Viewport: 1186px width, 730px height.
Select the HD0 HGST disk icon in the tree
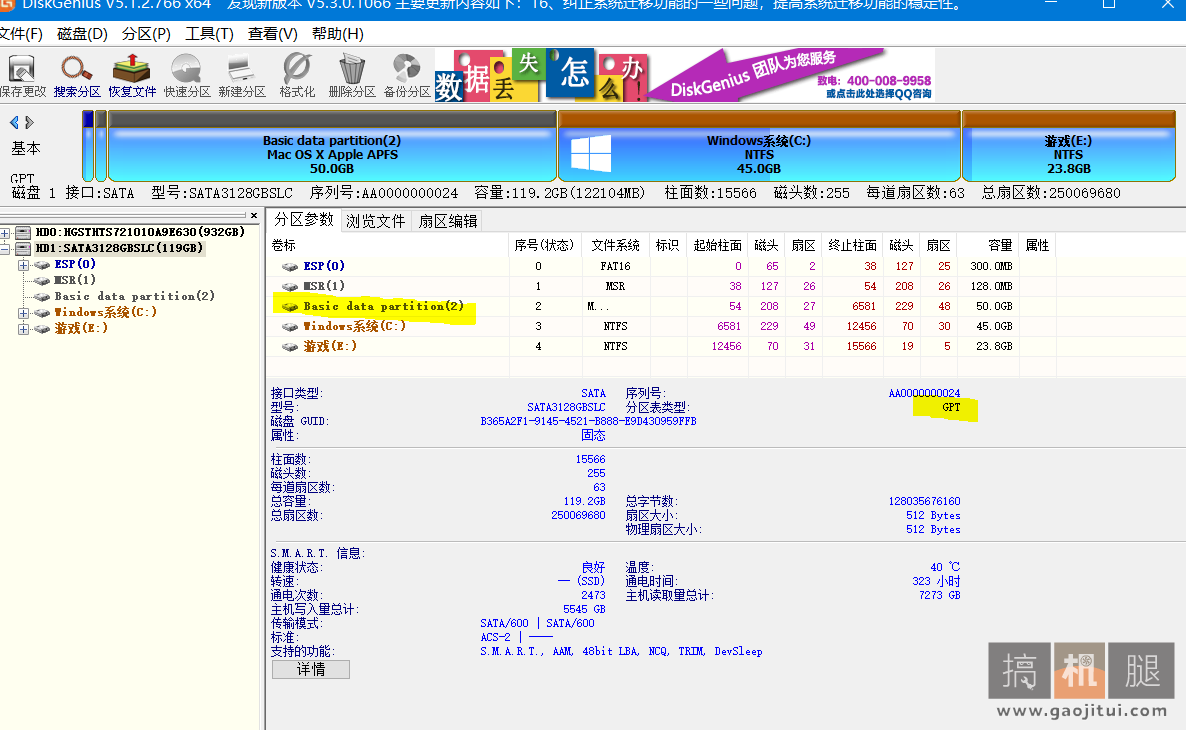click(23, 232)
